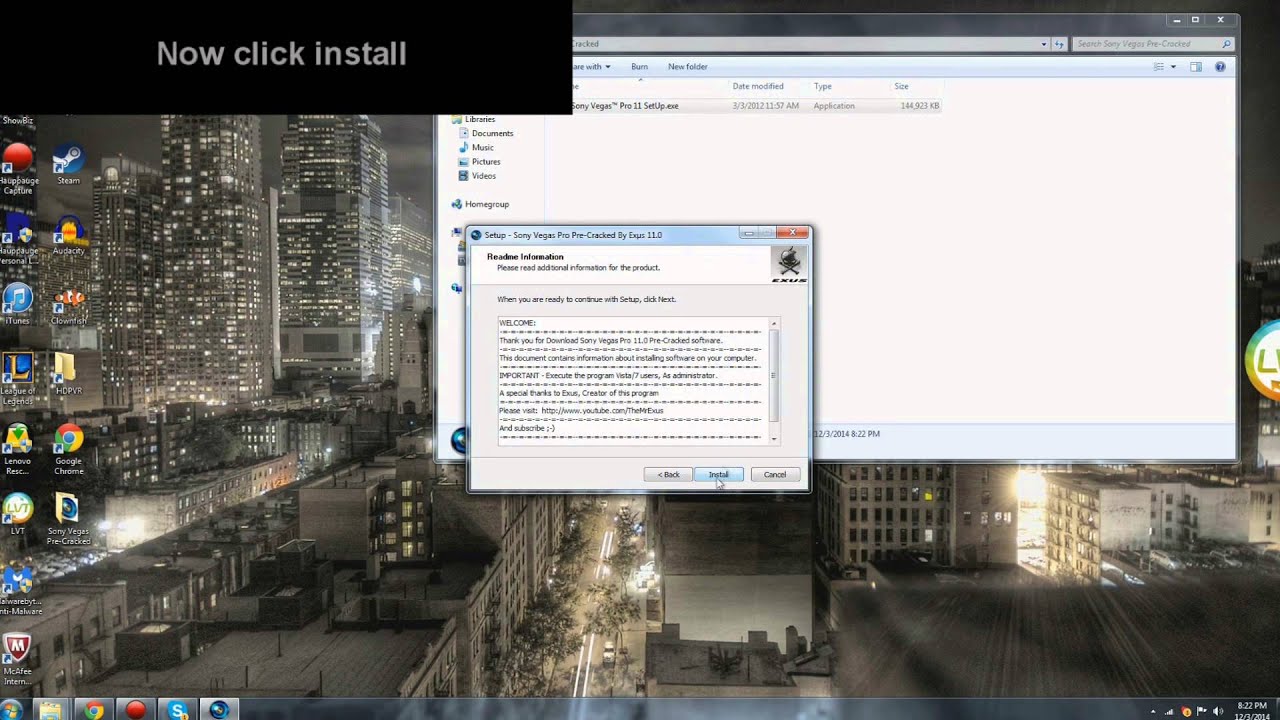Select the Clownfish desktop icon

[x=68, y=306]
